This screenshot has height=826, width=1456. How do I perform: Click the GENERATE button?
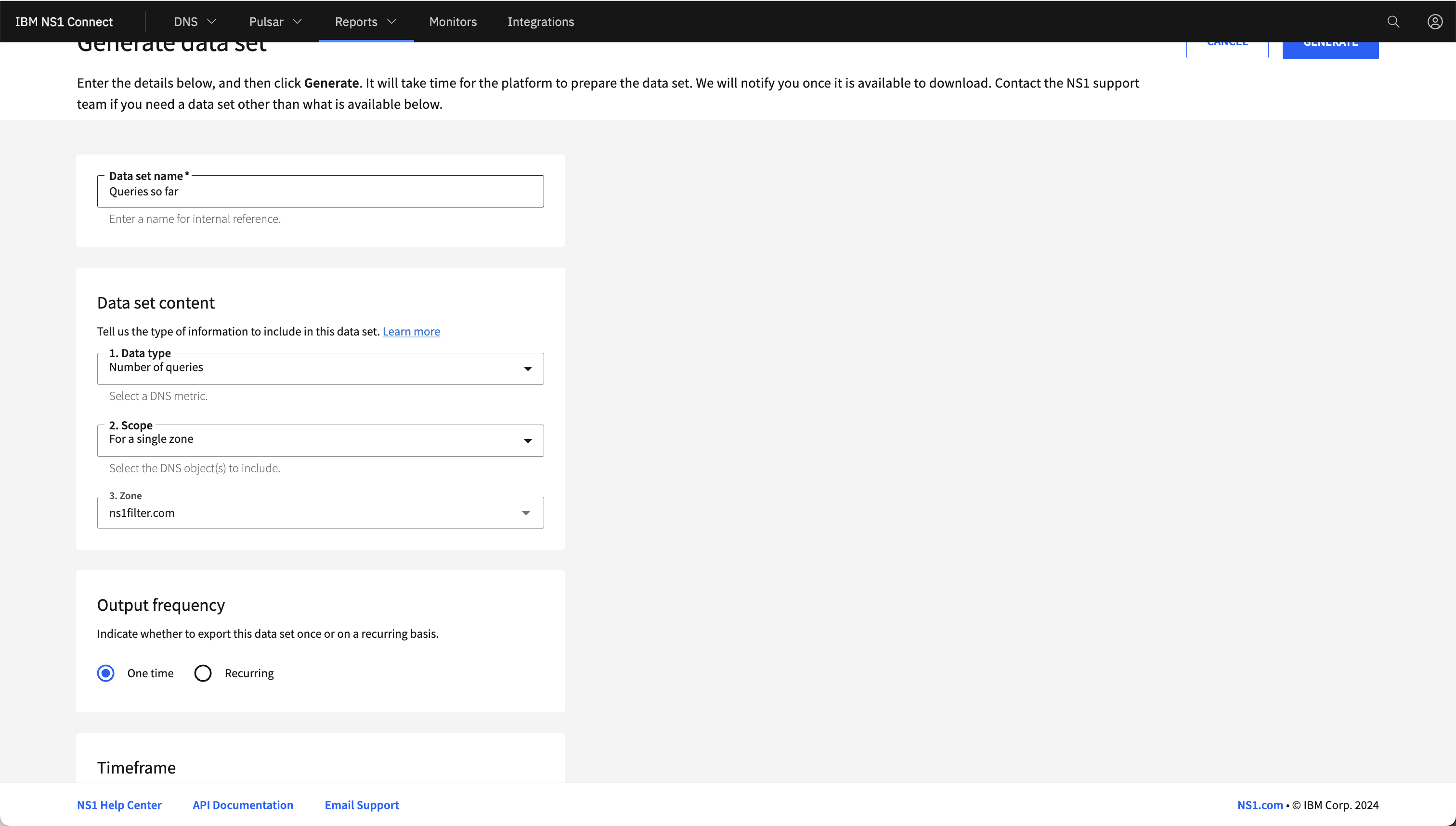point(1330,42)
